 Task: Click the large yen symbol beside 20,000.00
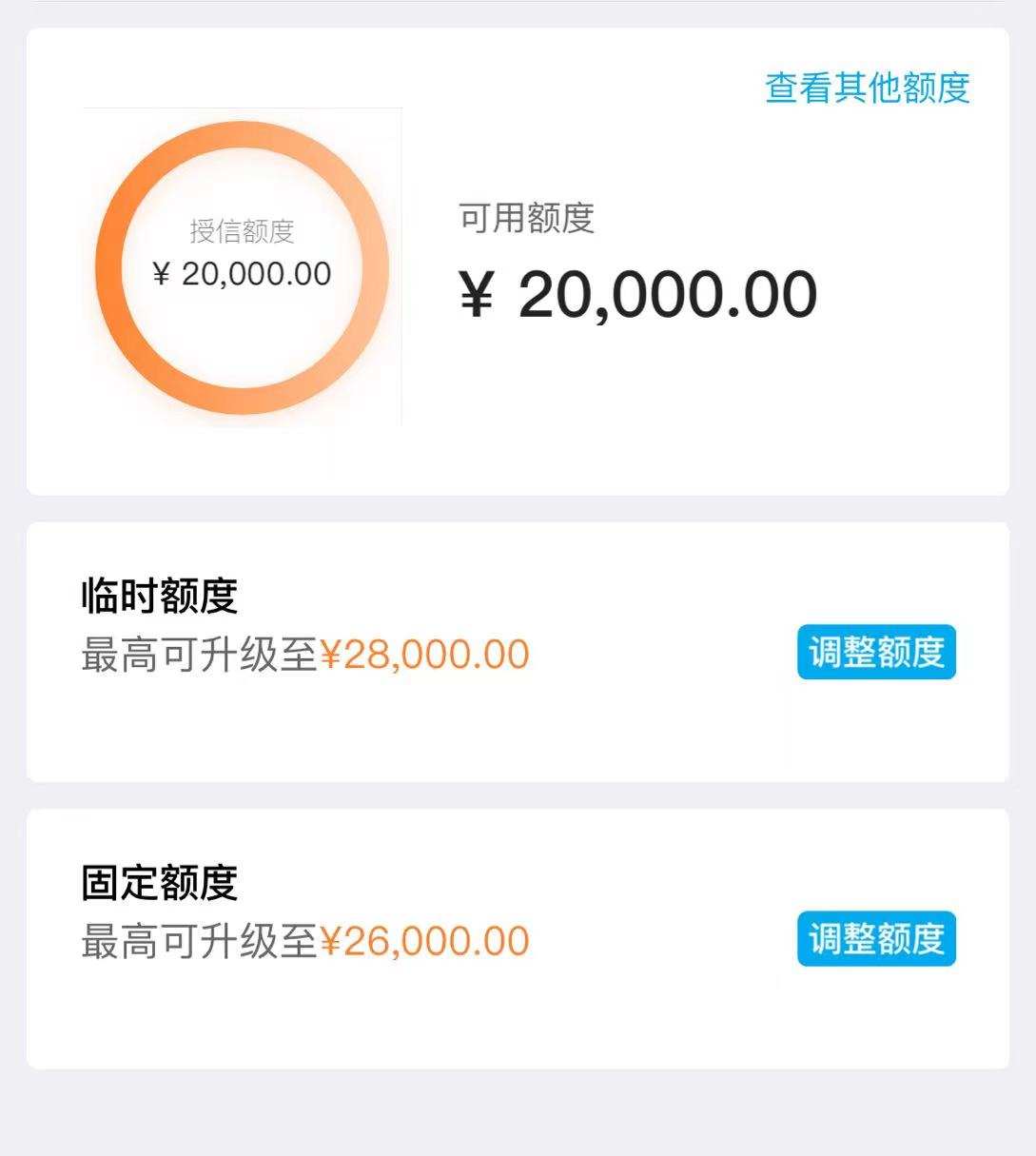tap(477, 295)
